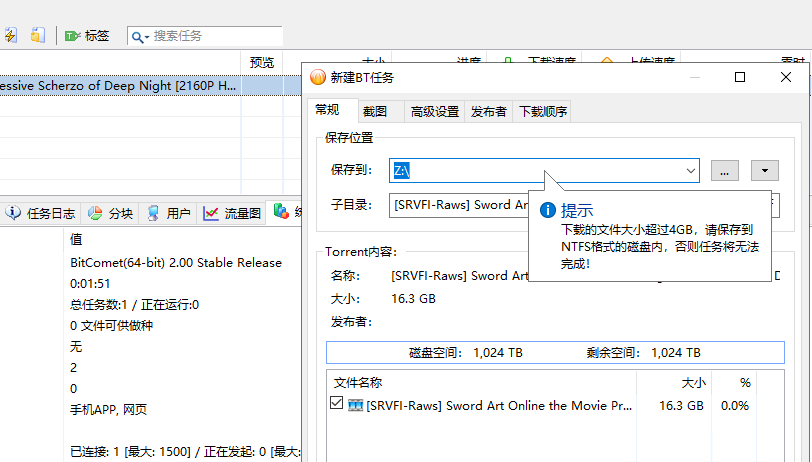
Task: Click the 预览 column header
Action: tap(262, 63)
